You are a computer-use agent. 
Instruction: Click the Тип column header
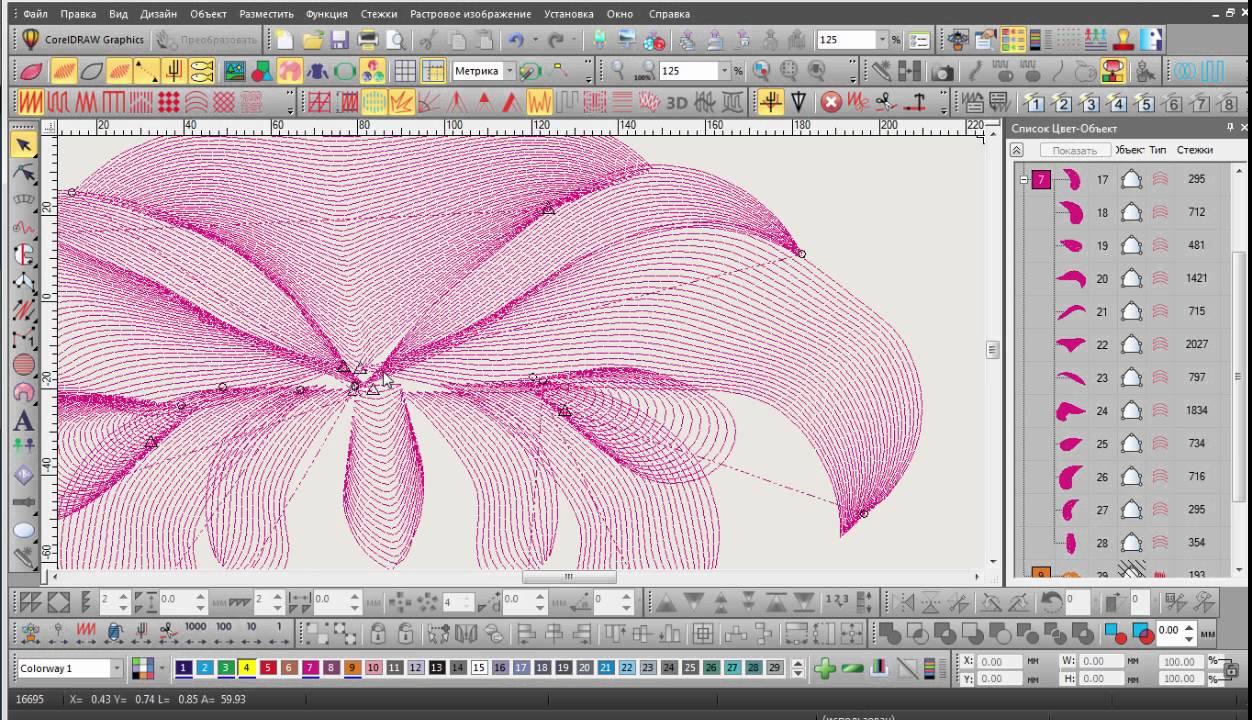point(1158,150)
